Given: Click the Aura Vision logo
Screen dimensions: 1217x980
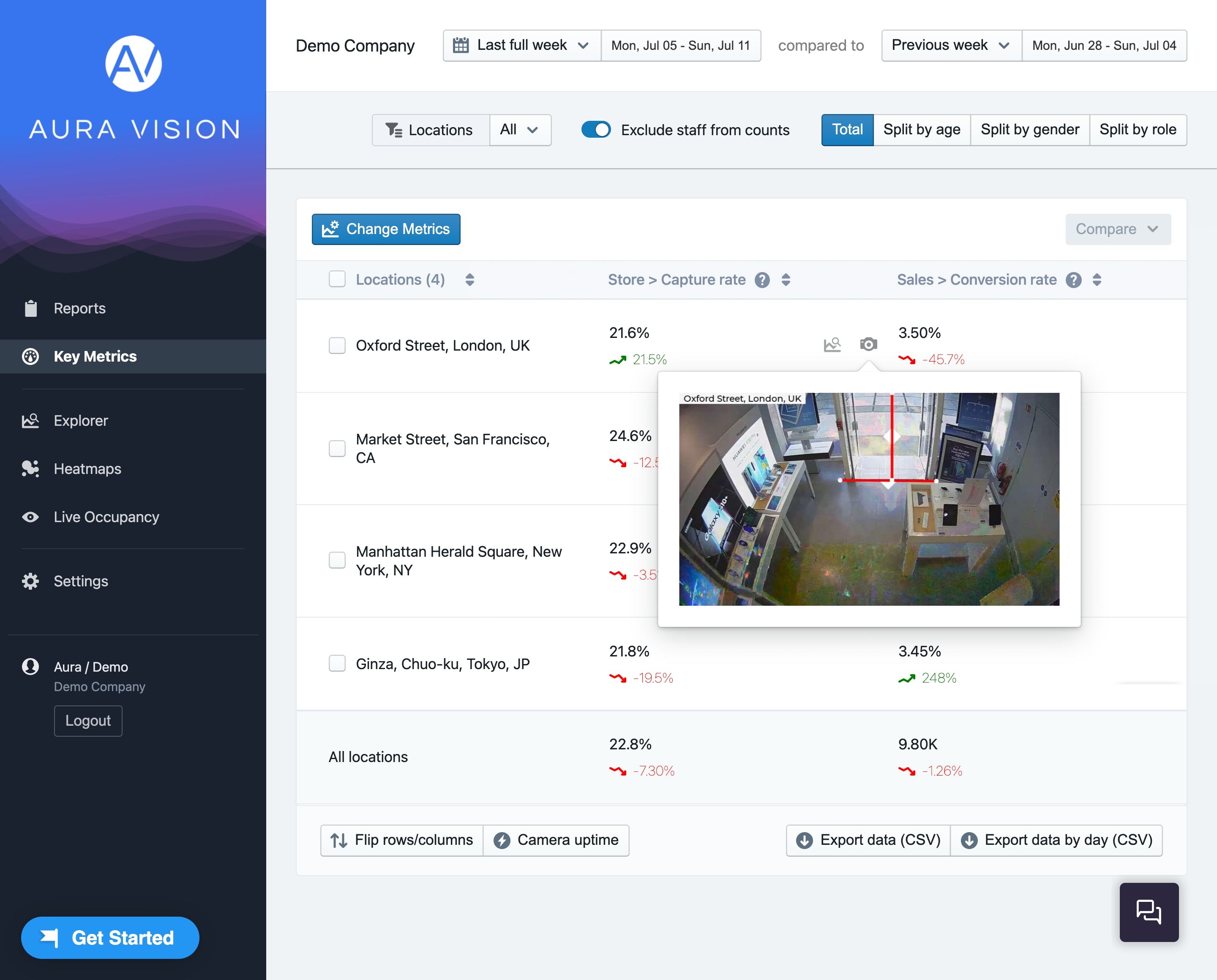Looking at the screenshot, I should pyautogui.click(x=133, y=64).
